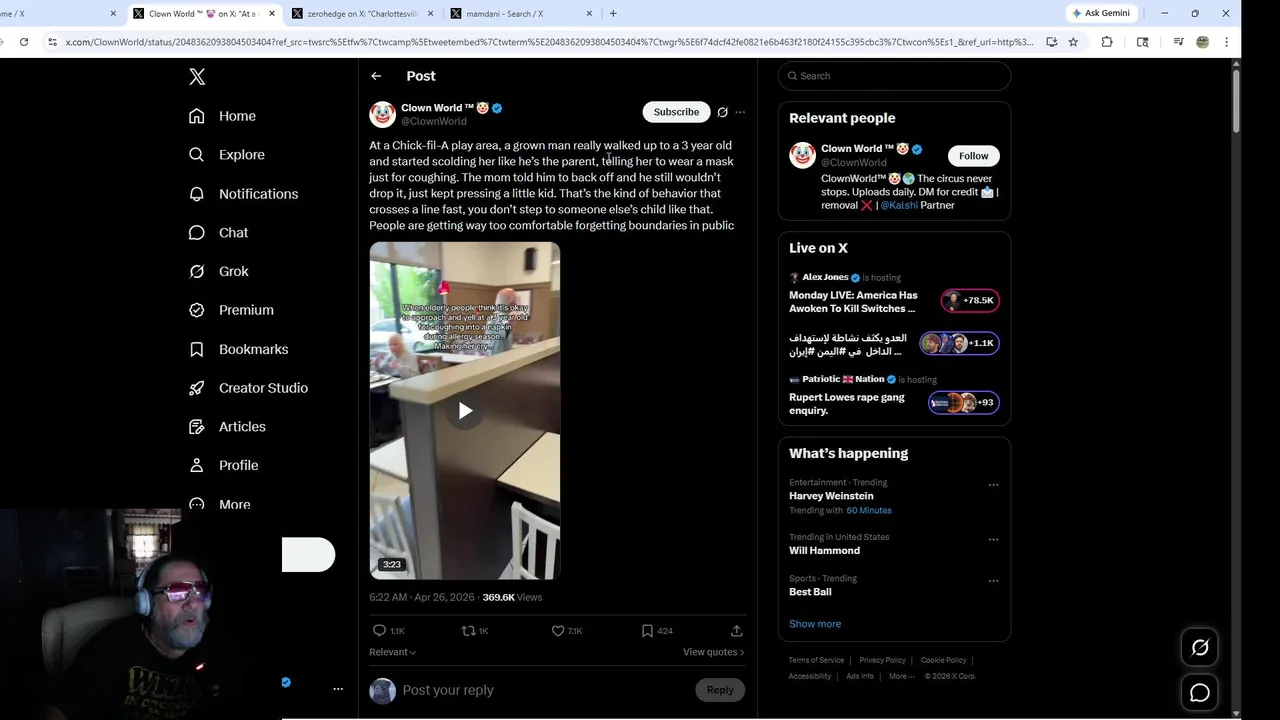The height and width of the screenshot is (720, 1280).
Task: Click the floating Grok button
Action: click(1200, 648)
